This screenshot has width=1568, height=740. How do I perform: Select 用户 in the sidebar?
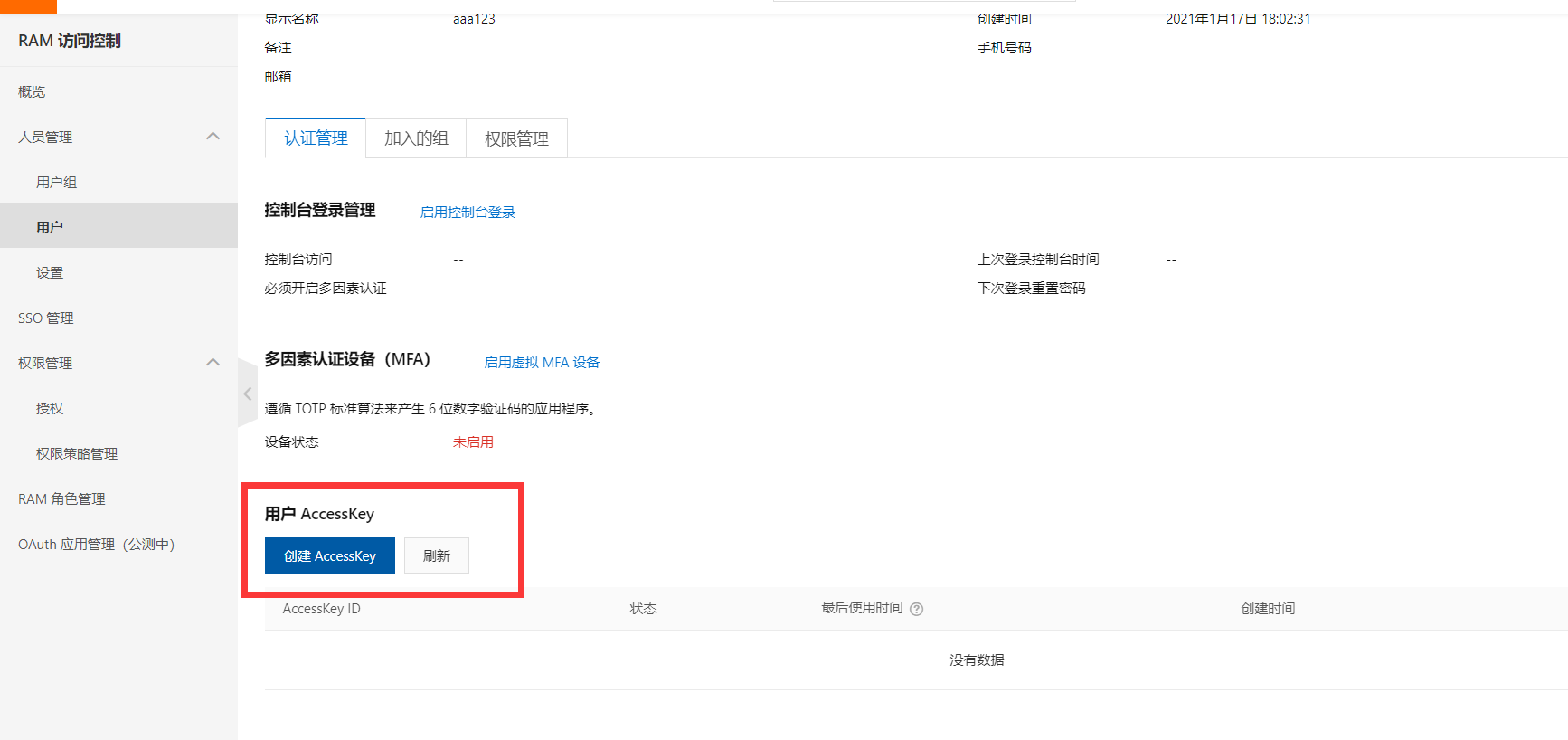[118, 226]
